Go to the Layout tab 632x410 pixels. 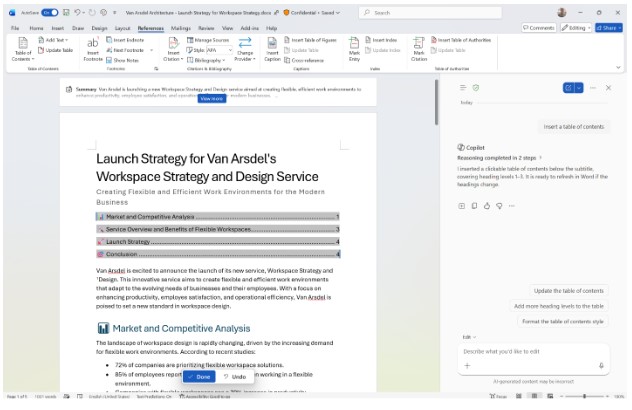pyautogui.click(x=123, y=28)
